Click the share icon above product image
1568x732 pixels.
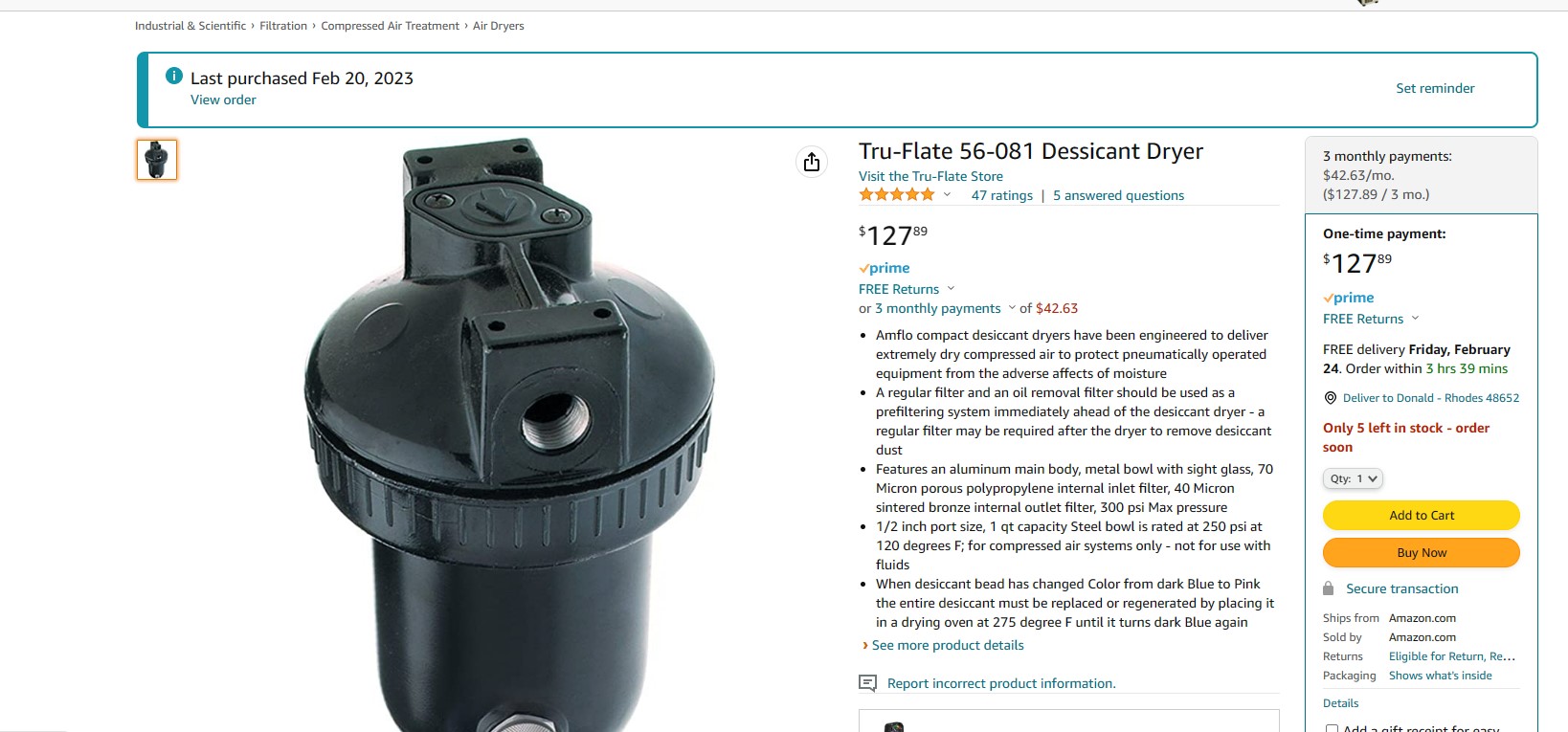click(x=812, y=162)
